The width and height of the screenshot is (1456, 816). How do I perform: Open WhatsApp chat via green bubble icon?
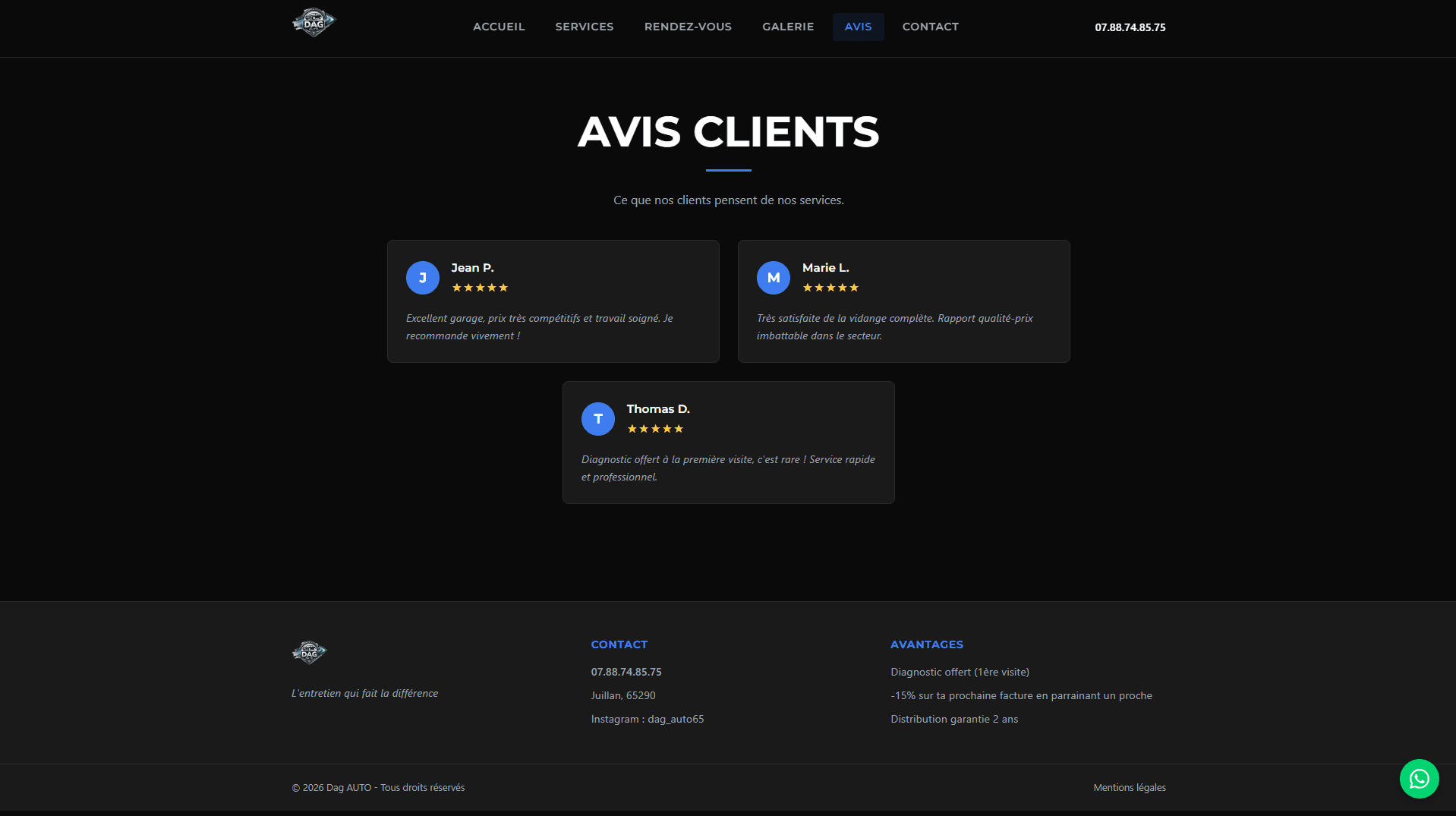pos(1418,778)
